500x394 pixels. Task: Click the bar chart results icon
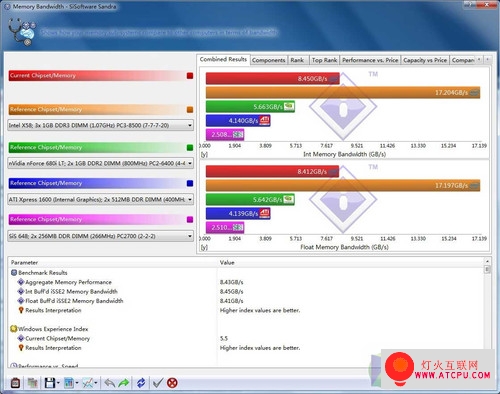tap(69, 383)
